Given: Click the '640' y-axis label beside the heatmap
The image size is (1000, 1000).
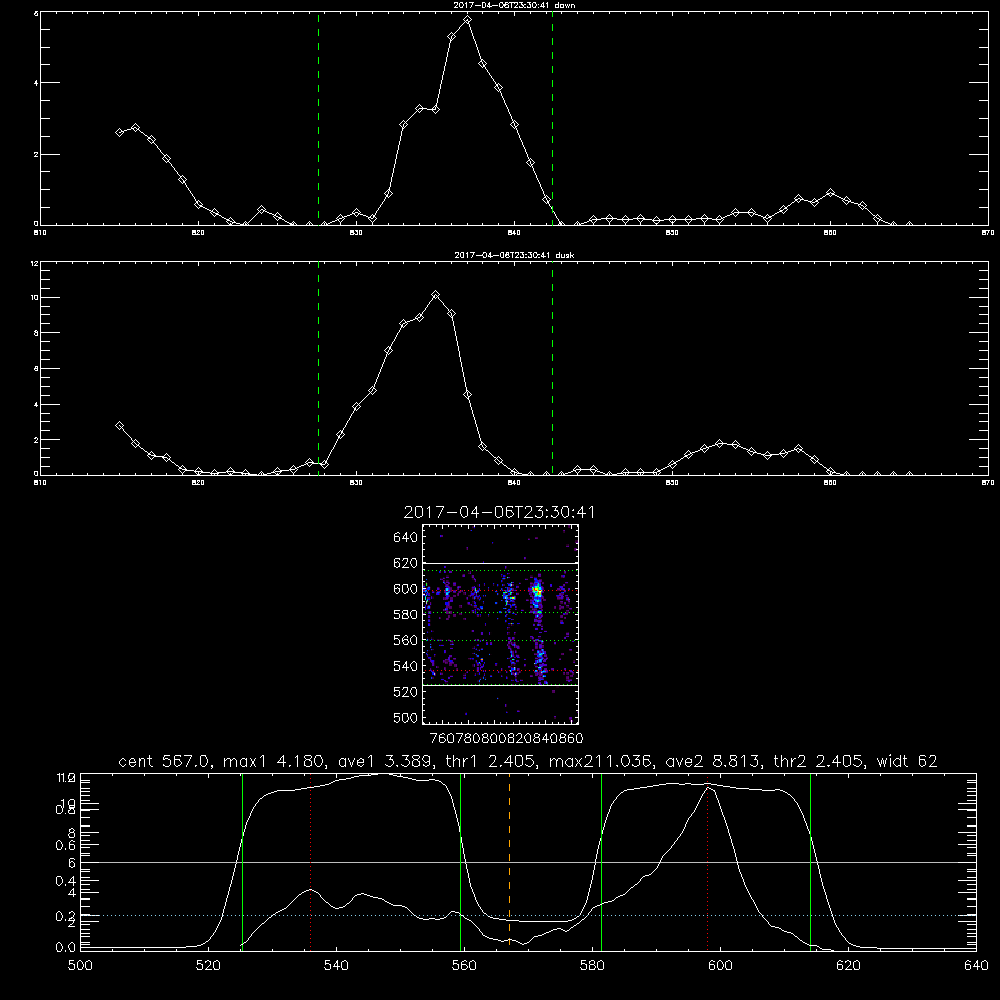Looking at the screenshot, I should click(x=406, y=538).
